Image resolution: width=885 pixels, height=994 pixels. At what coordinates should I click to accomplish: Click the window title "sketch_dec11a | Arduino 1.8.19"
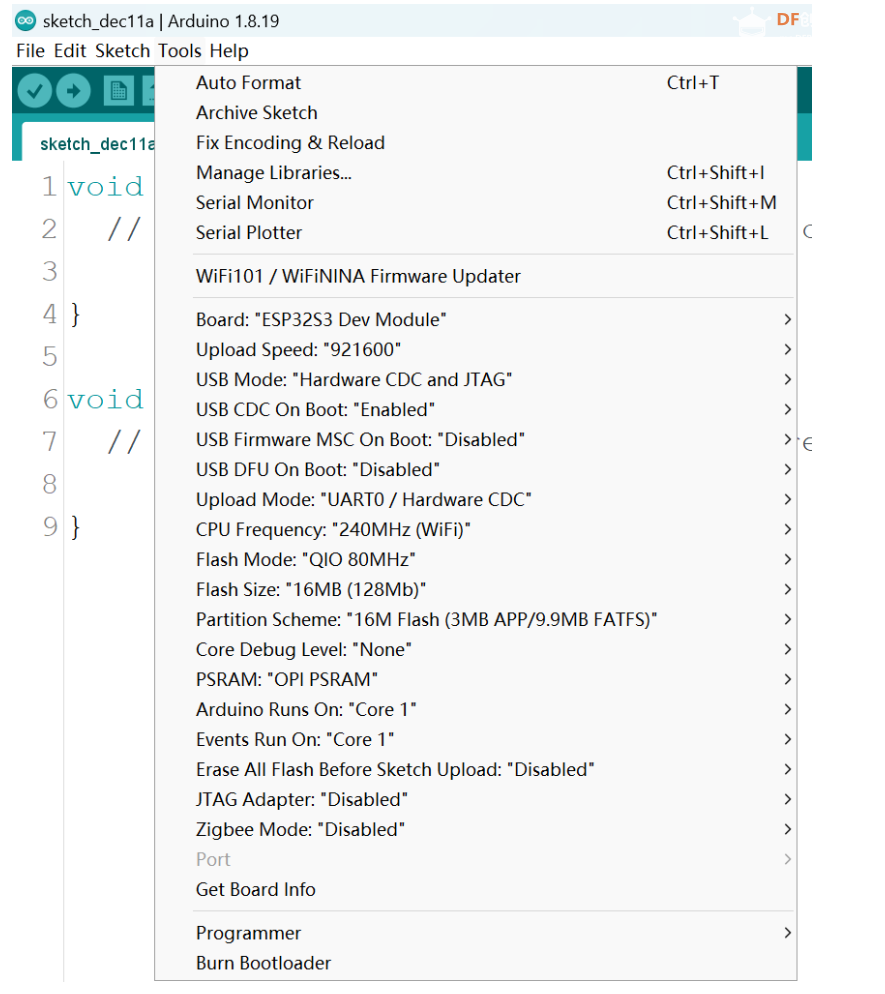[161, 22]
